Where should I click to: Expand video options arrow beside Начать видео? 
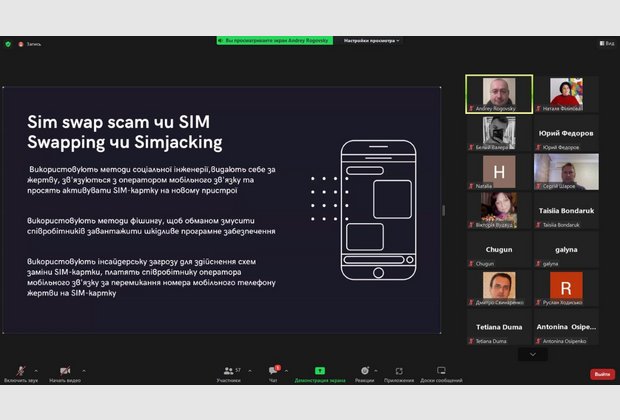pos(84,369)
